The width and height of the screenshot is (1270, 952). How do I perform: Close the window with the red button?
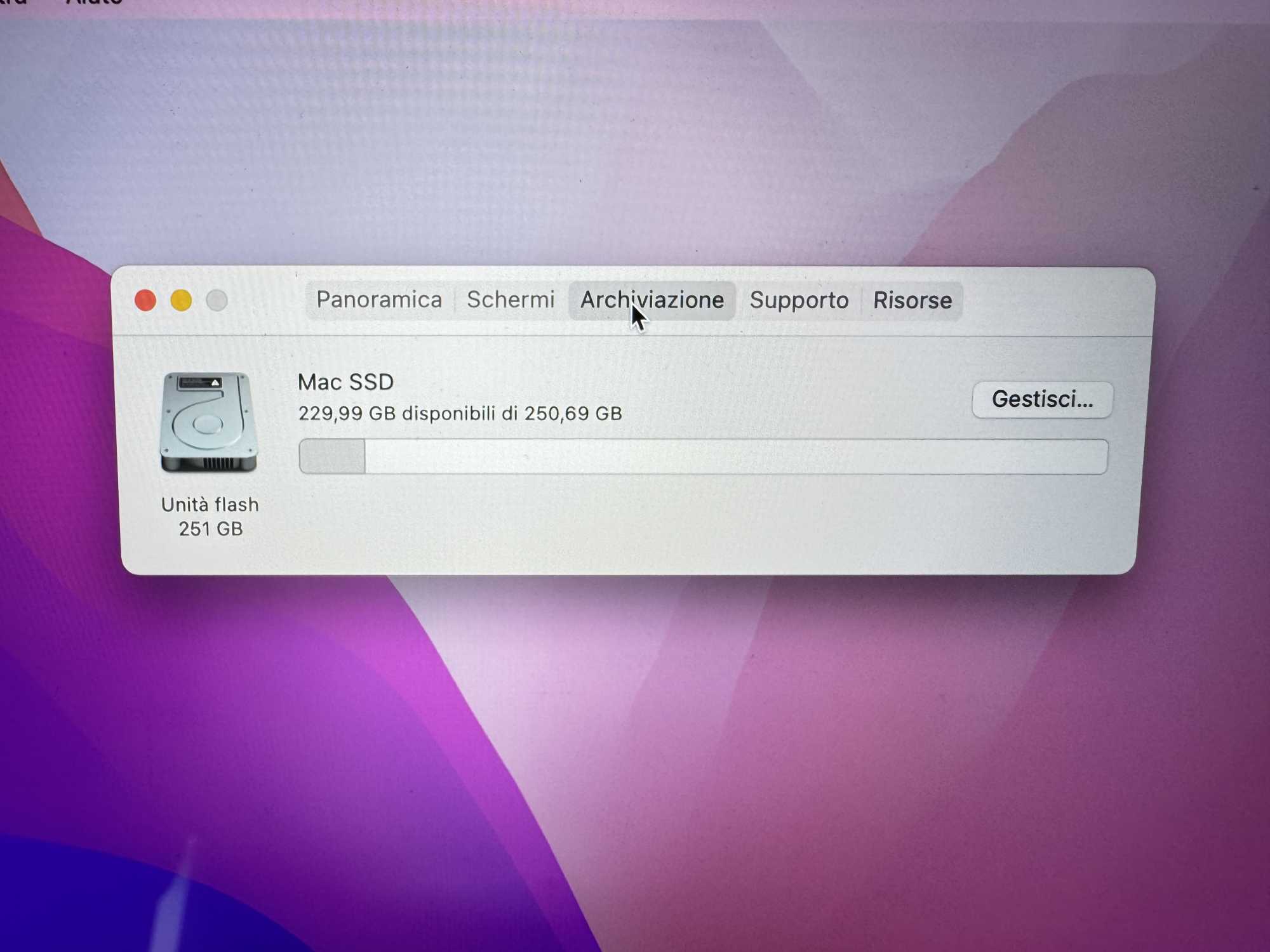coord(145,300)
